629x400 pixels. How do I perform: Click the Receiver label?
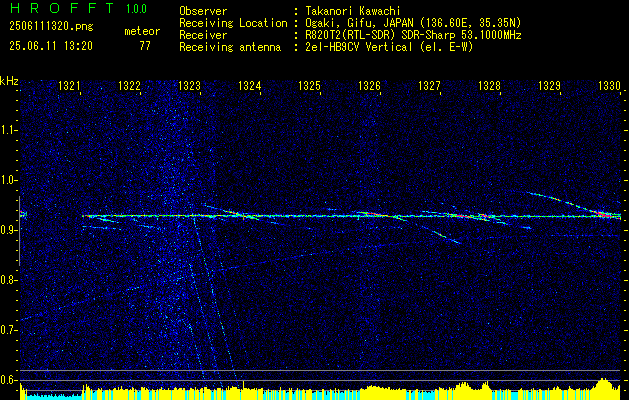(x=203, y=35)
